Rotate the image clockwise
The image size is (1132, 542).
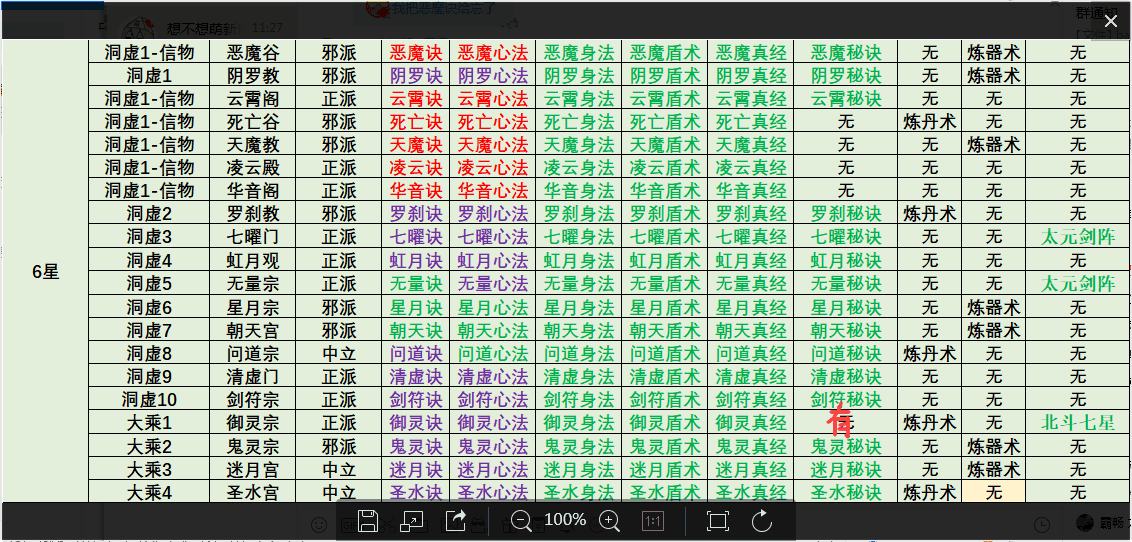(x=762, y=520)
